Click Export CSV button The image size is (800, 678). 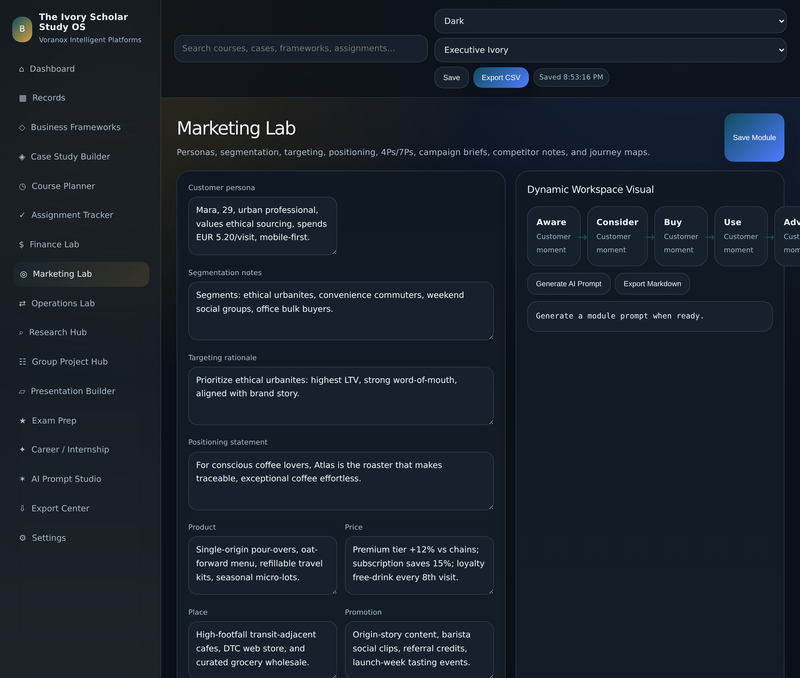(501, 78)
